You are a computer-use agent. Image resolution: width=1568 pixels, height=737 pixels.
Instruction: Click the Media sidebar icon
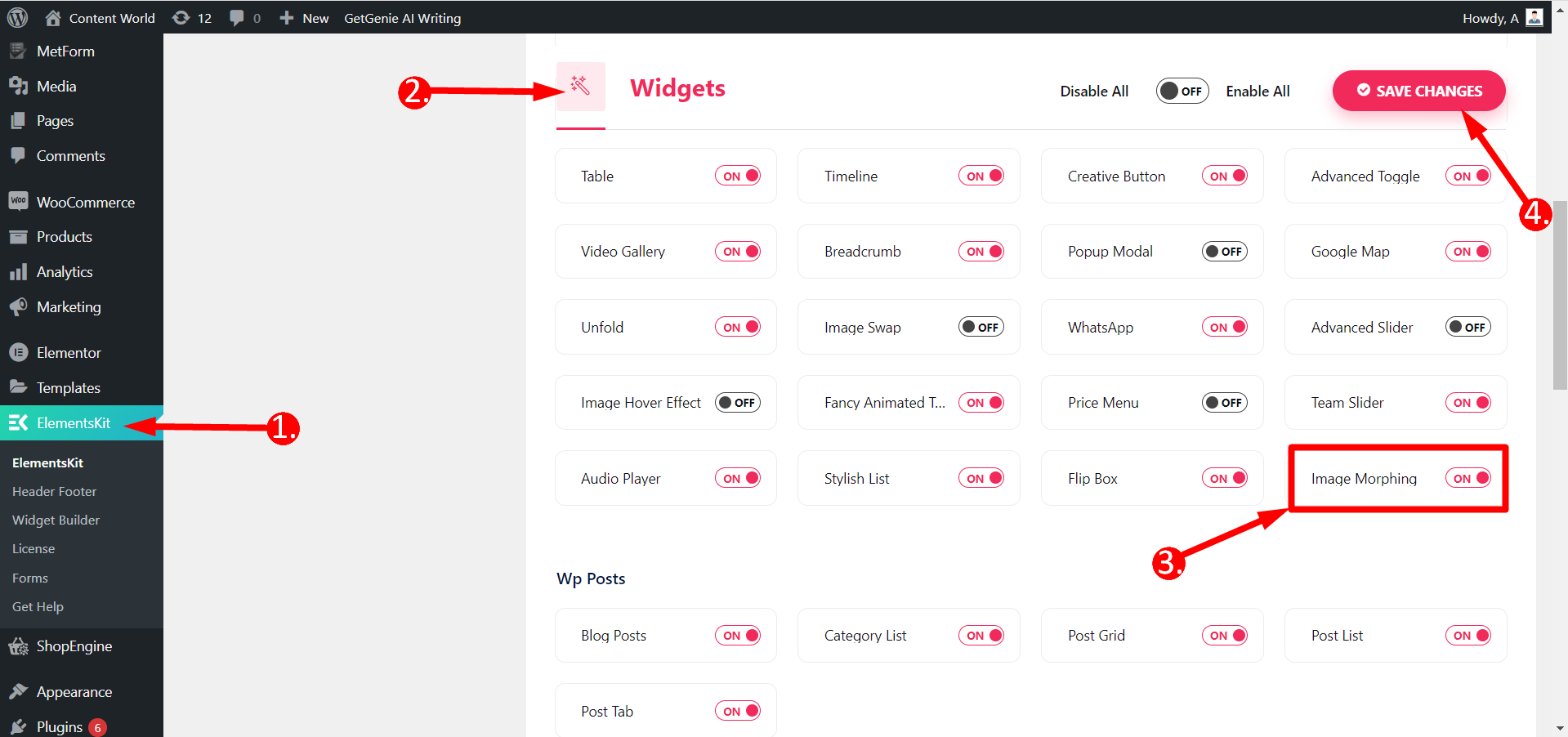tap(18, 86)
